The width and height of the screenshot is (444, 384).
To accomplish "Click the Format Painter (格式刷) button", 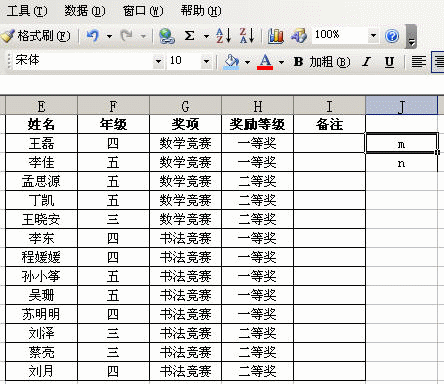I will coord(36,36).
